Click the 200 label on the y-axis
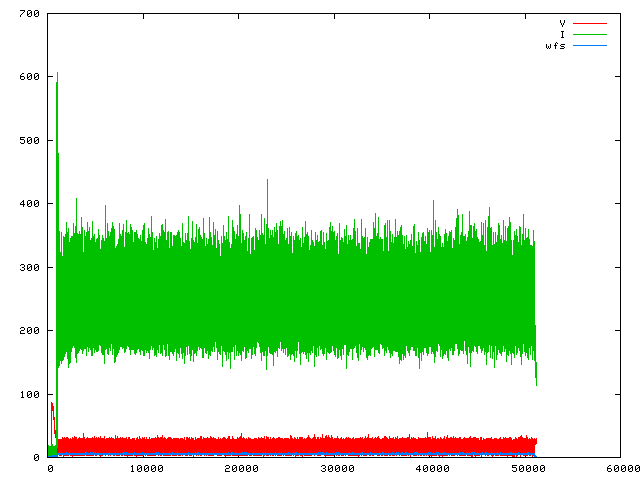This screenshot has width=640, height=480. coord(29,331)
